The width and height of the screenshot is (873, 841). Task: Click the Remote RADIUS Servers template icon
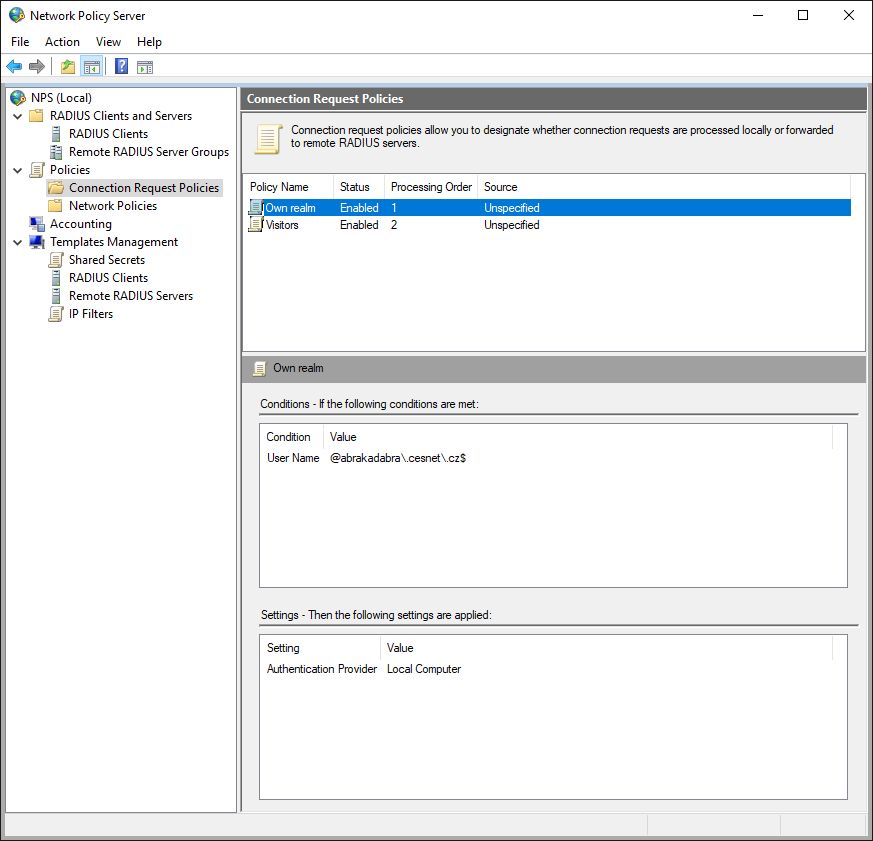tap(56, 296)
